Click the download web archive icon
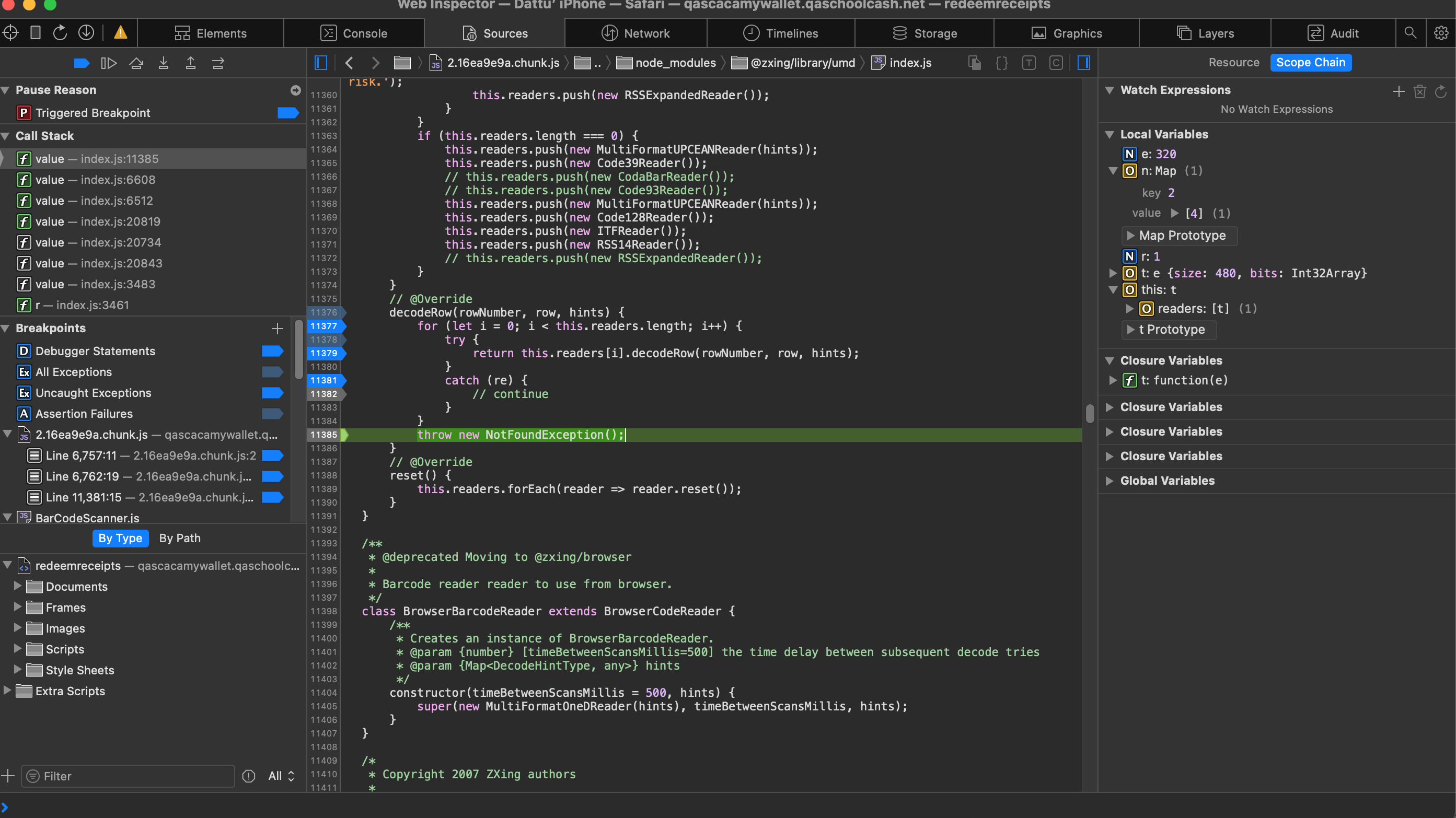 [x=86, y=33]
